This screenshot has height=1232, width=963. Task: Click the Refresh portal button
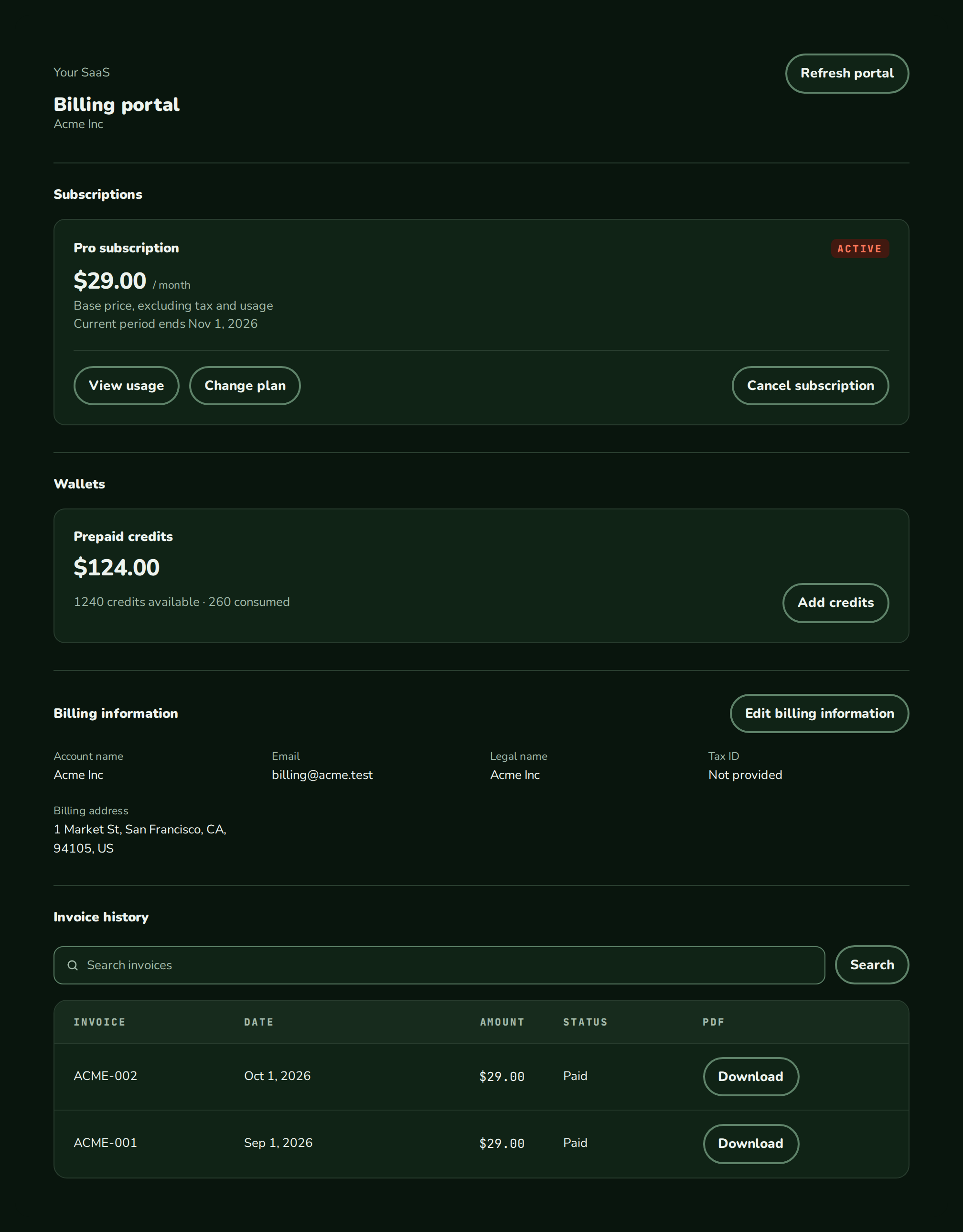[x=847, y=73]
